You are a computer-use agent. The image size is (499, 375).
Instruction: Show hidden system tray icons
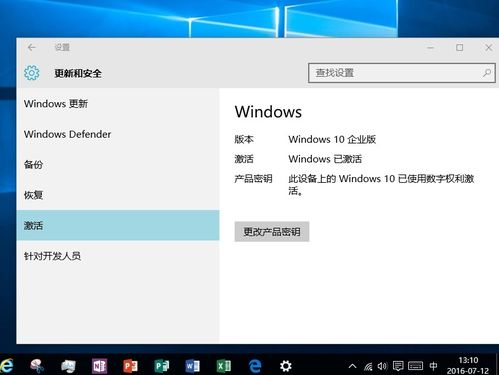pyautogui.click(x=352, y=366)
